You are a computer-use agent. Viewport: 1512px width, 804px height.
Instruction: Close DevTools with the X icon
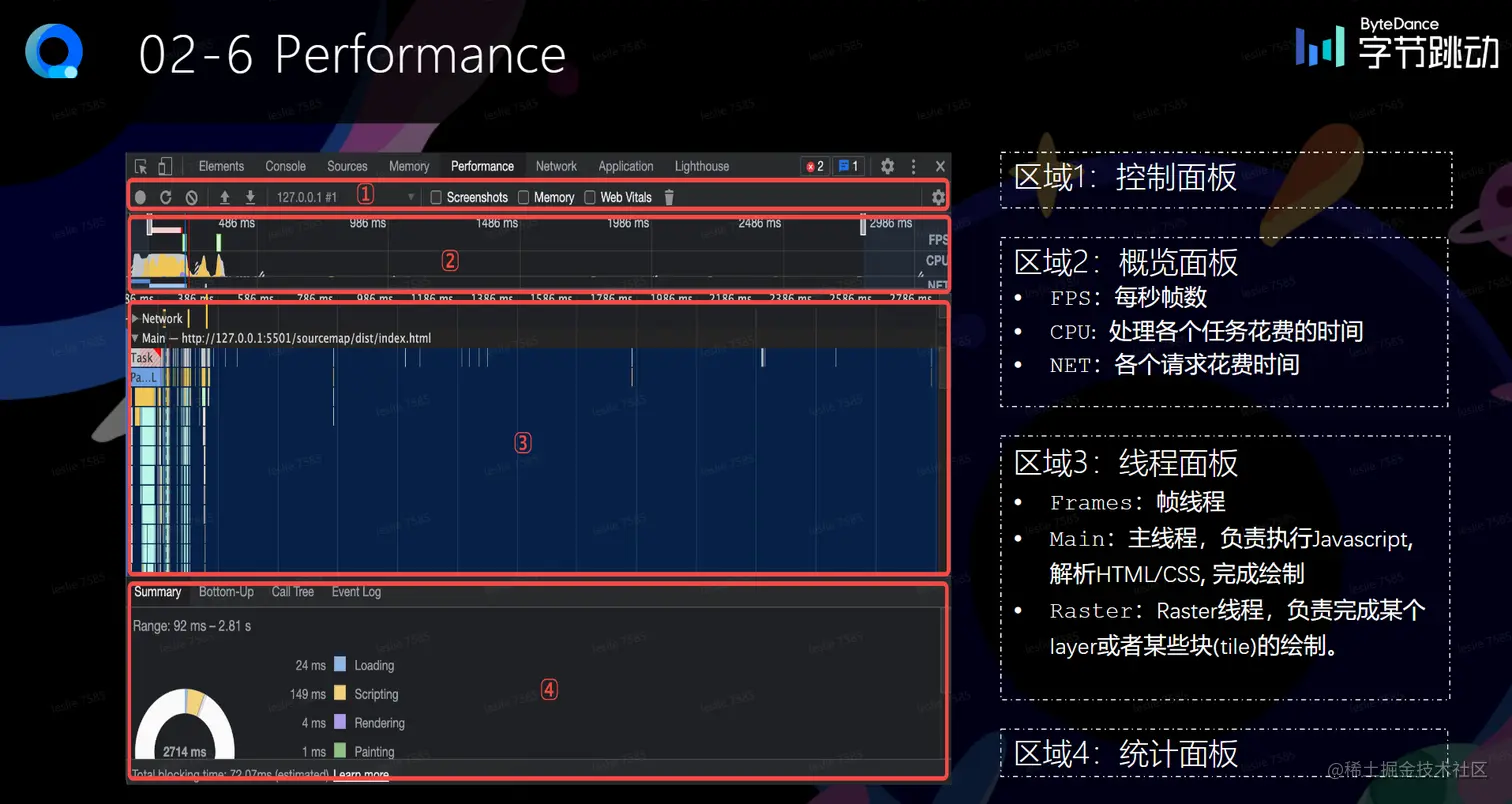(x=940, y=166)
